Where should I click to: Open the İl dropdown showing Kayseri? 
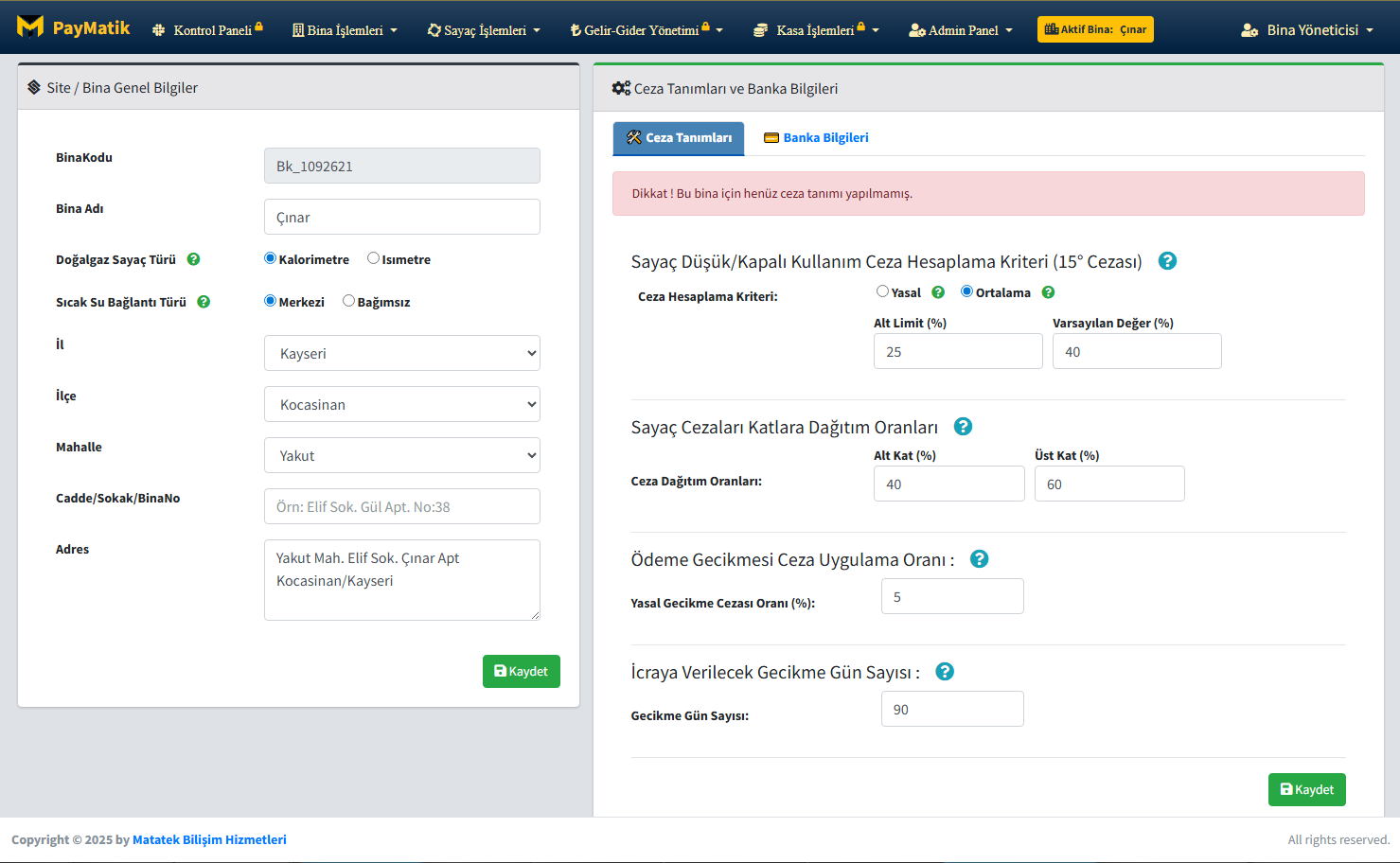coord(402,353)
